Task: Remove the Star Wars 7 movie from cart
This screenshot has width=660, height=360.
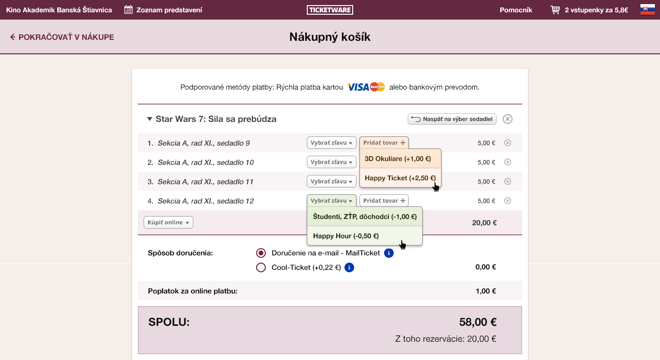Action: [508, 119]
